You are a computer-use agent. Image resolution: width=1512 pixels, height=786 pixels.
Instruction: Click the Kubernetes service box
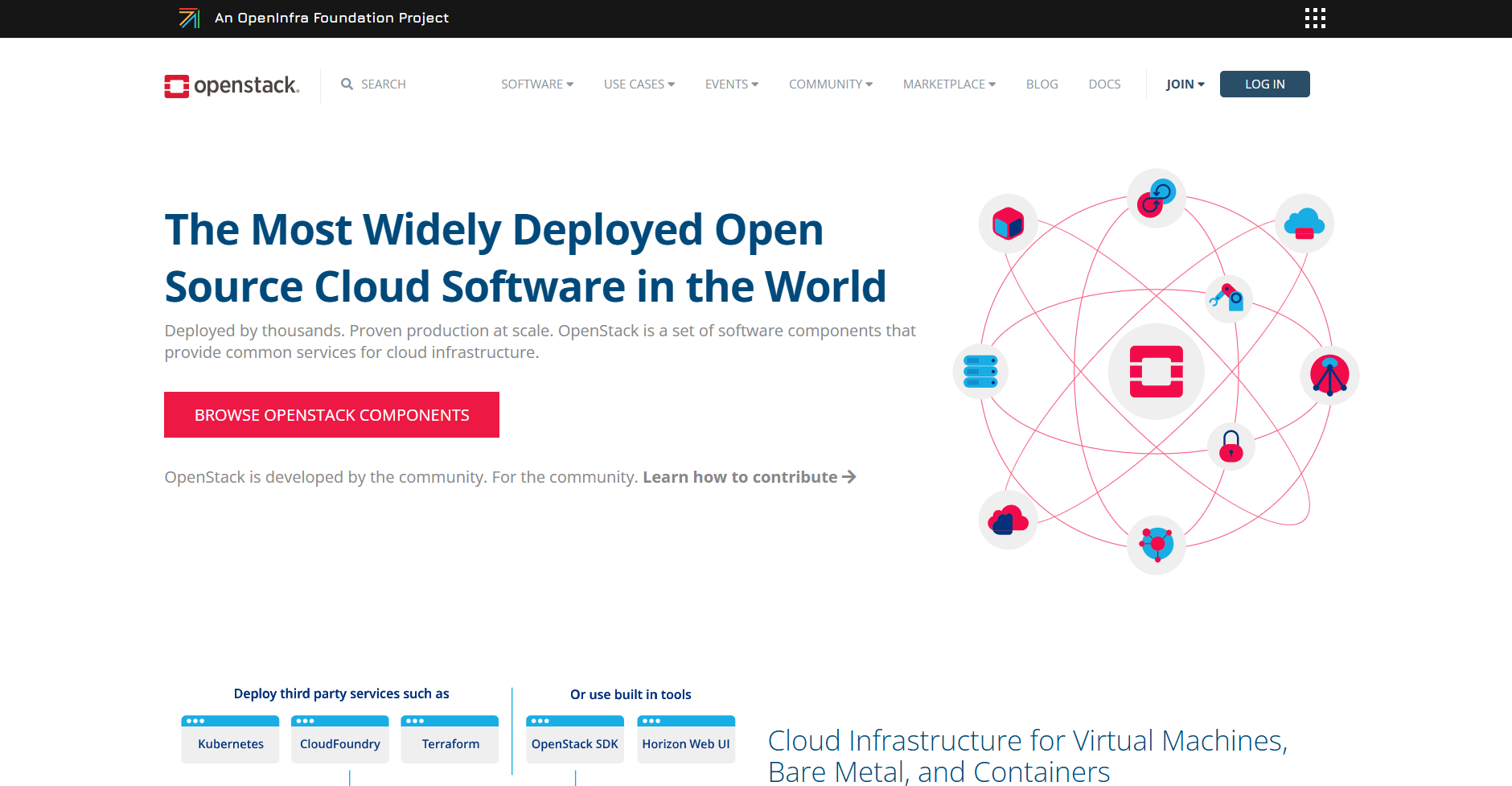tap(230, 739)
